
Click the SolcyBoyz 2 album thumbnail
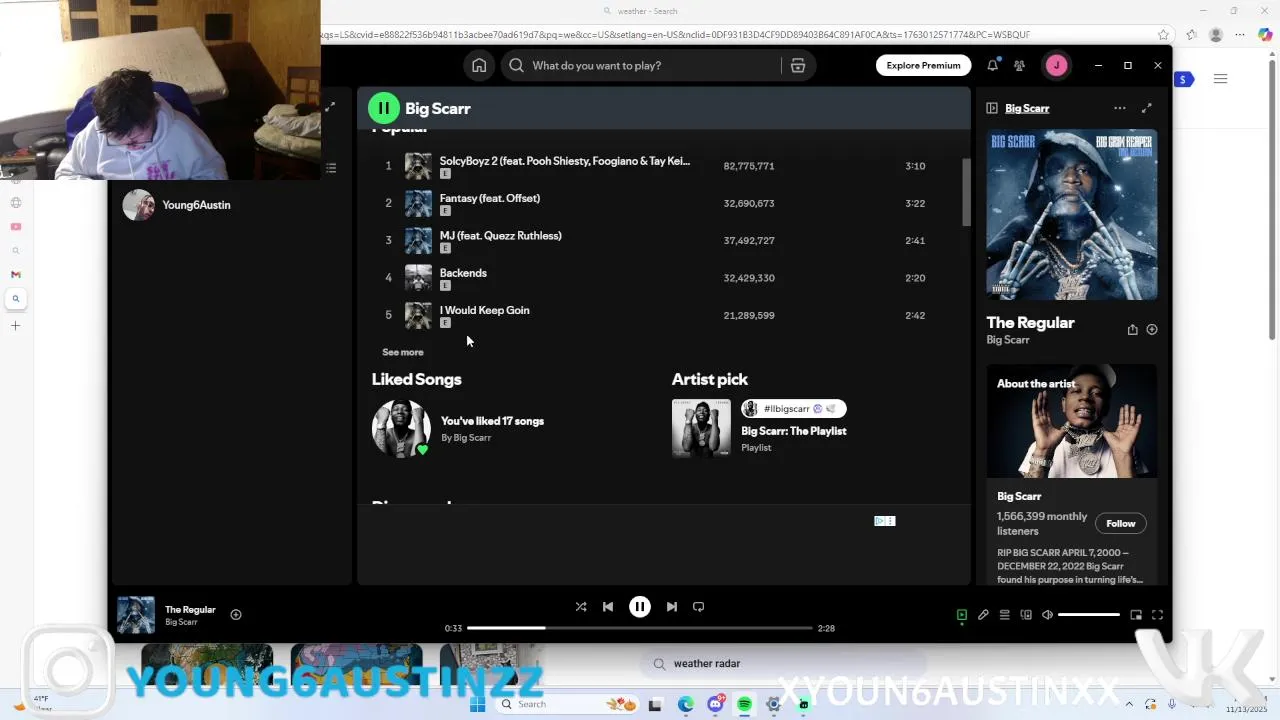[418, 166]
